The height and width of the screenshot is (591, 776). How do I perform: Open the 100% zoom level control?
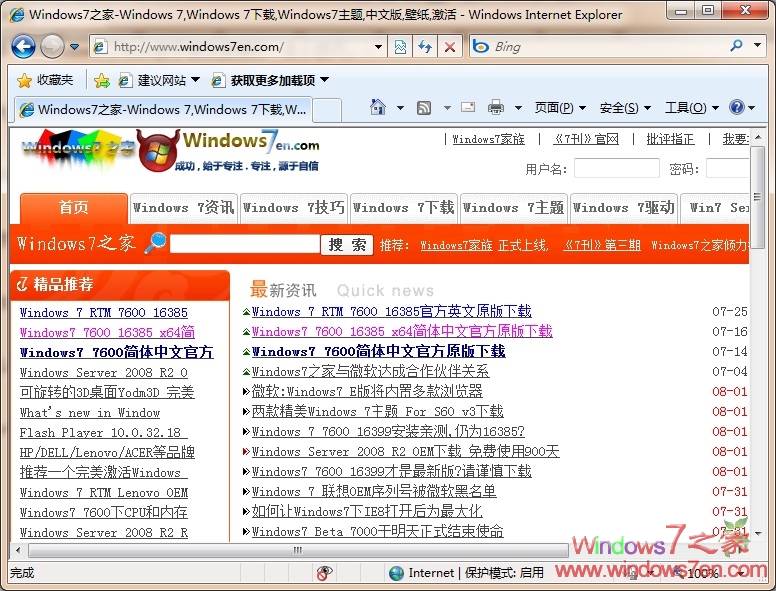tap(709, 573)
